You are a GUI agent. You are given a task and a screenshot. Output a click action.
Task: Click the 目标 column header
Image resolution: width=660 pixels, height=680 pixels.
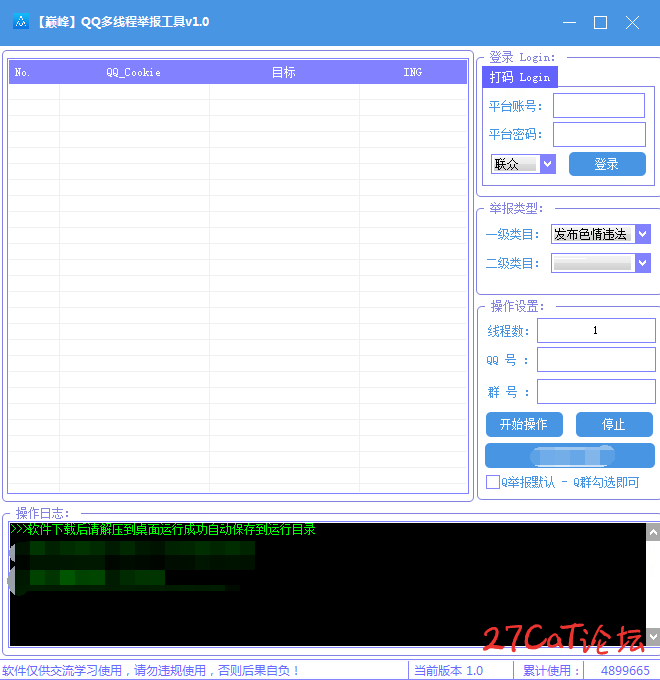[x=284, y=72]
